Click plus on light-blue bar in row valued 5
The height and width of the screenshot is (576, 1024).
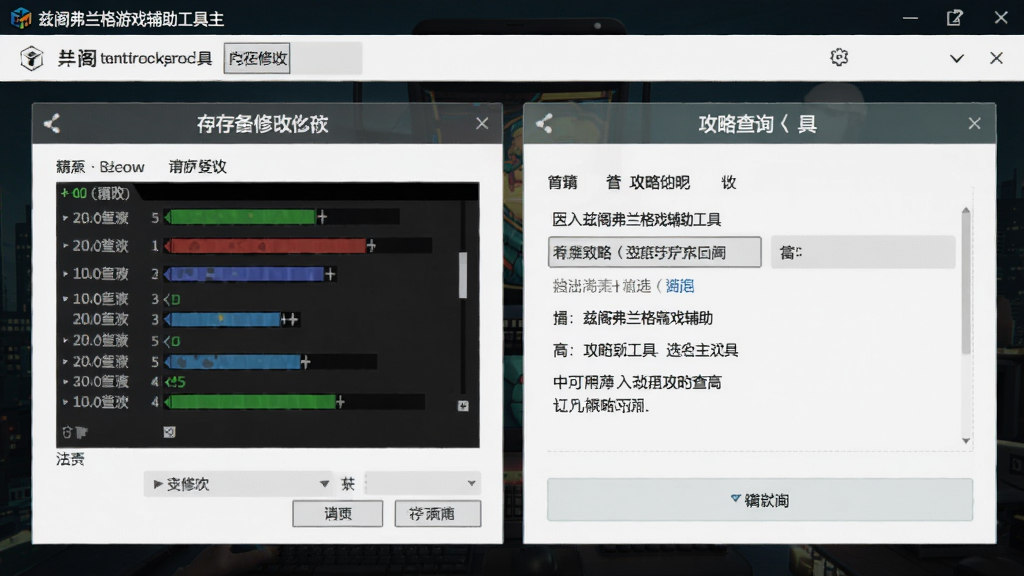tap(305, 361)
